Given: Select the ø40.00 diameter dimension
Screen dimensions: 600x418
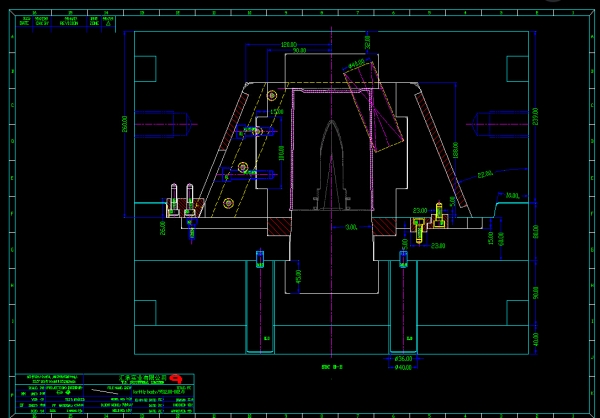Looking at the screenshot, I should click(403, 367).
